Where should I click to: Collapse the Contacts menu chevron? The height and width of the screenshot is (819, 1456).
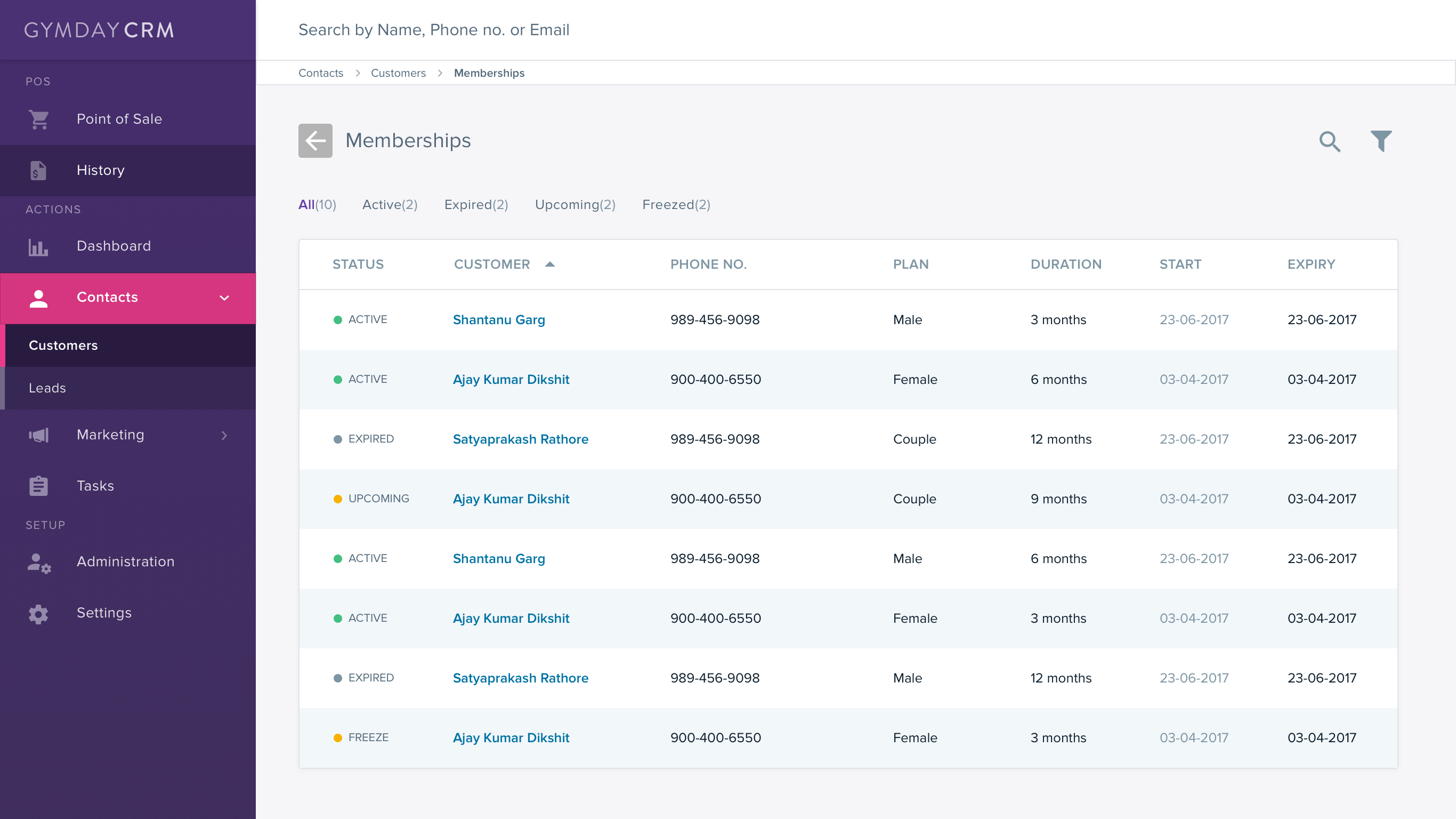point(224,298)
